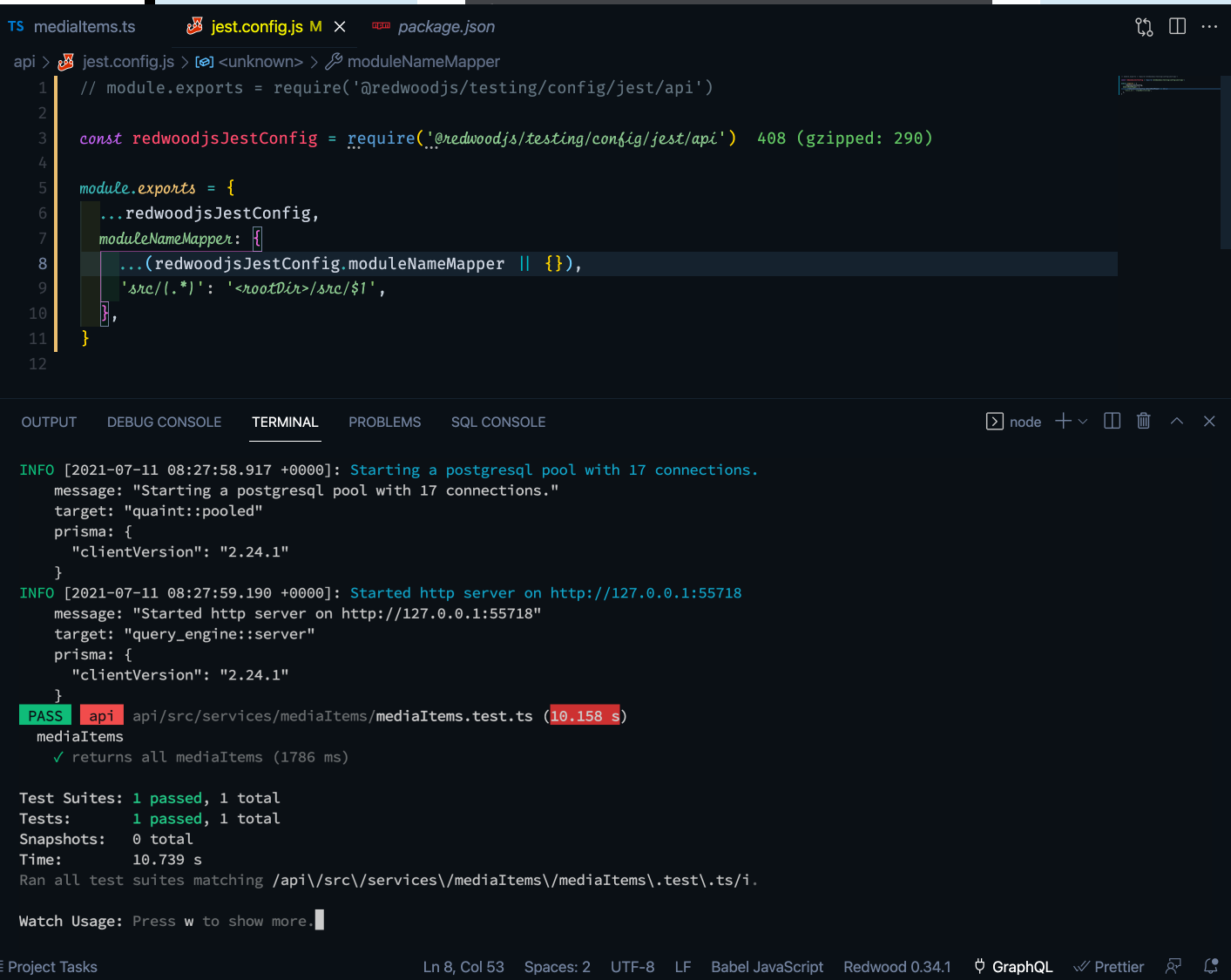Switch to OUTPUT panel tab
Viewport: 1231px width, 980px height.
49,422
